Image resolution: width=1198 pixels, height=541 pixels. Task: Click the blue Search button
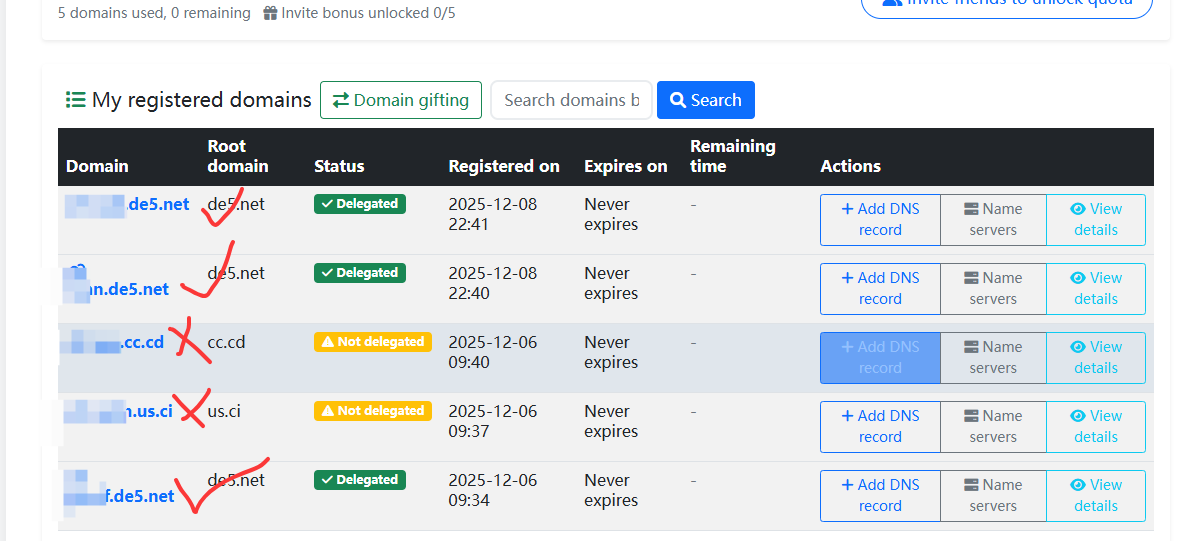click(705, 100)
